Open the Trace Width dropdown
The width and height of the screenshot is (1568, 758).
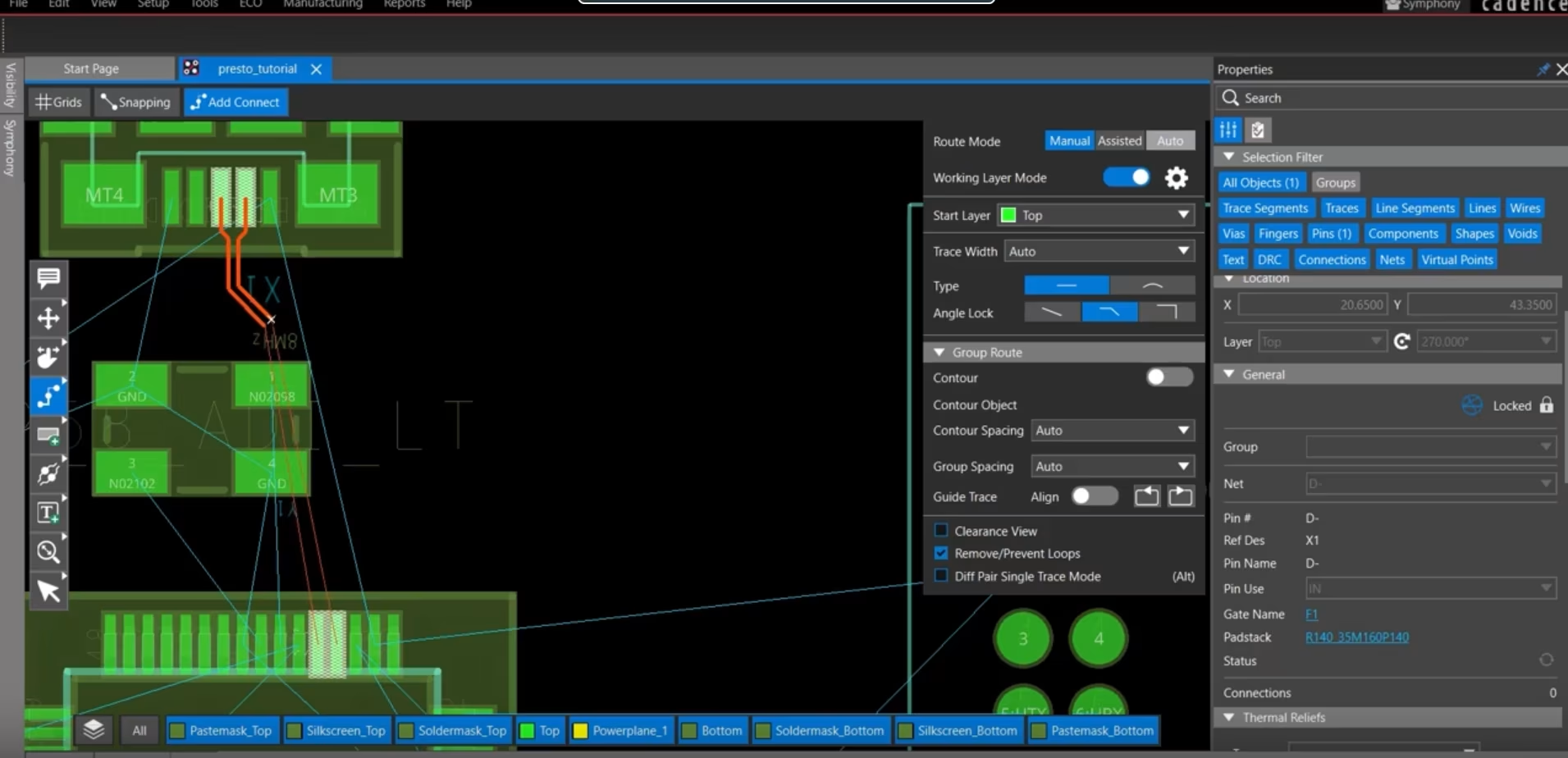1099,251
